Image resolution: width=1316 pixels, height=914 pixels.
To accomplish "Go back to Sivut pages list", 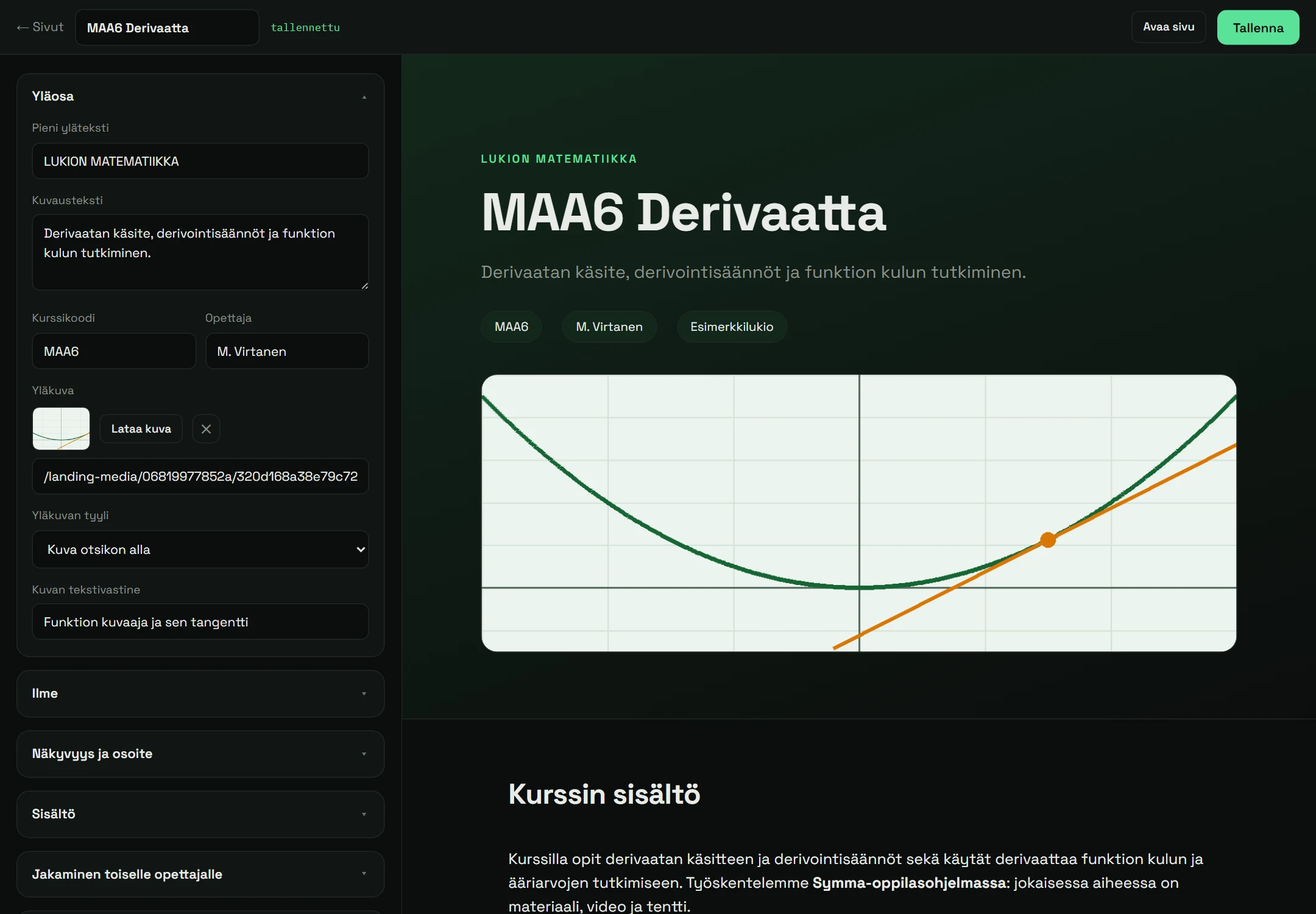I will point(40,27).
